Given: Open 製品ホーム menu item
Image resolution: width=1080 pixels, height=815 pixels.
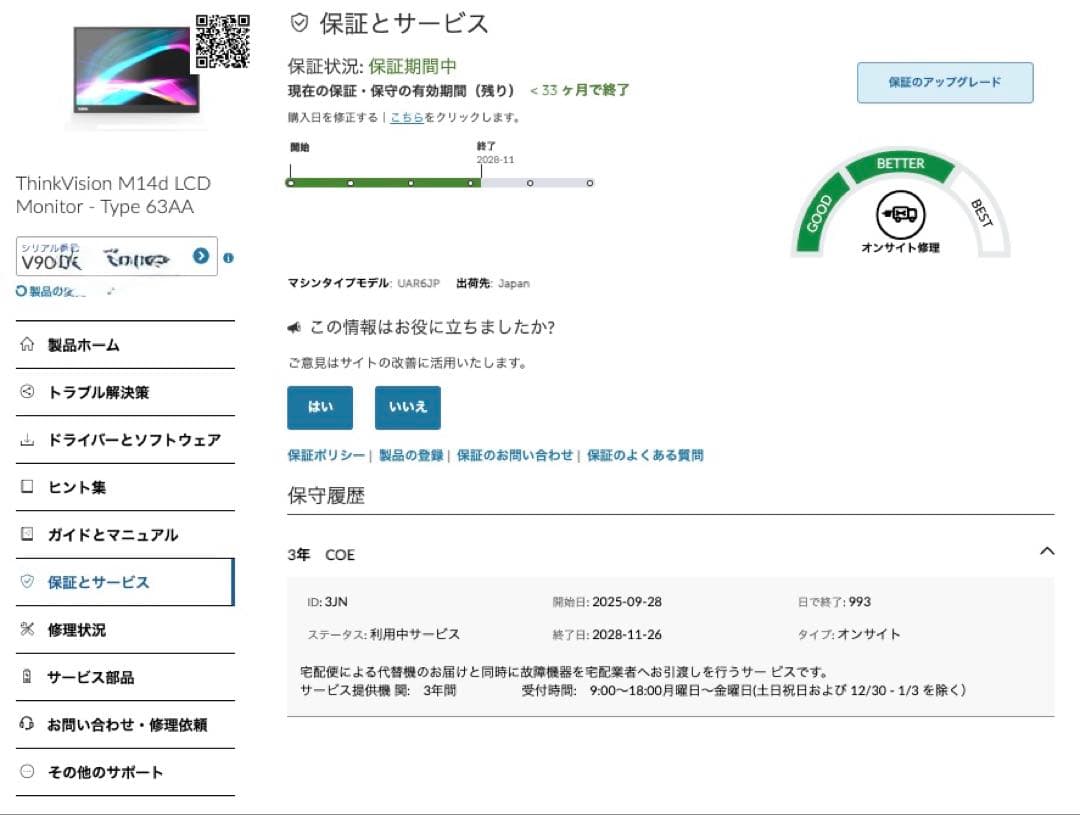Looking at the screenshot, I should [x=125, y=344].
